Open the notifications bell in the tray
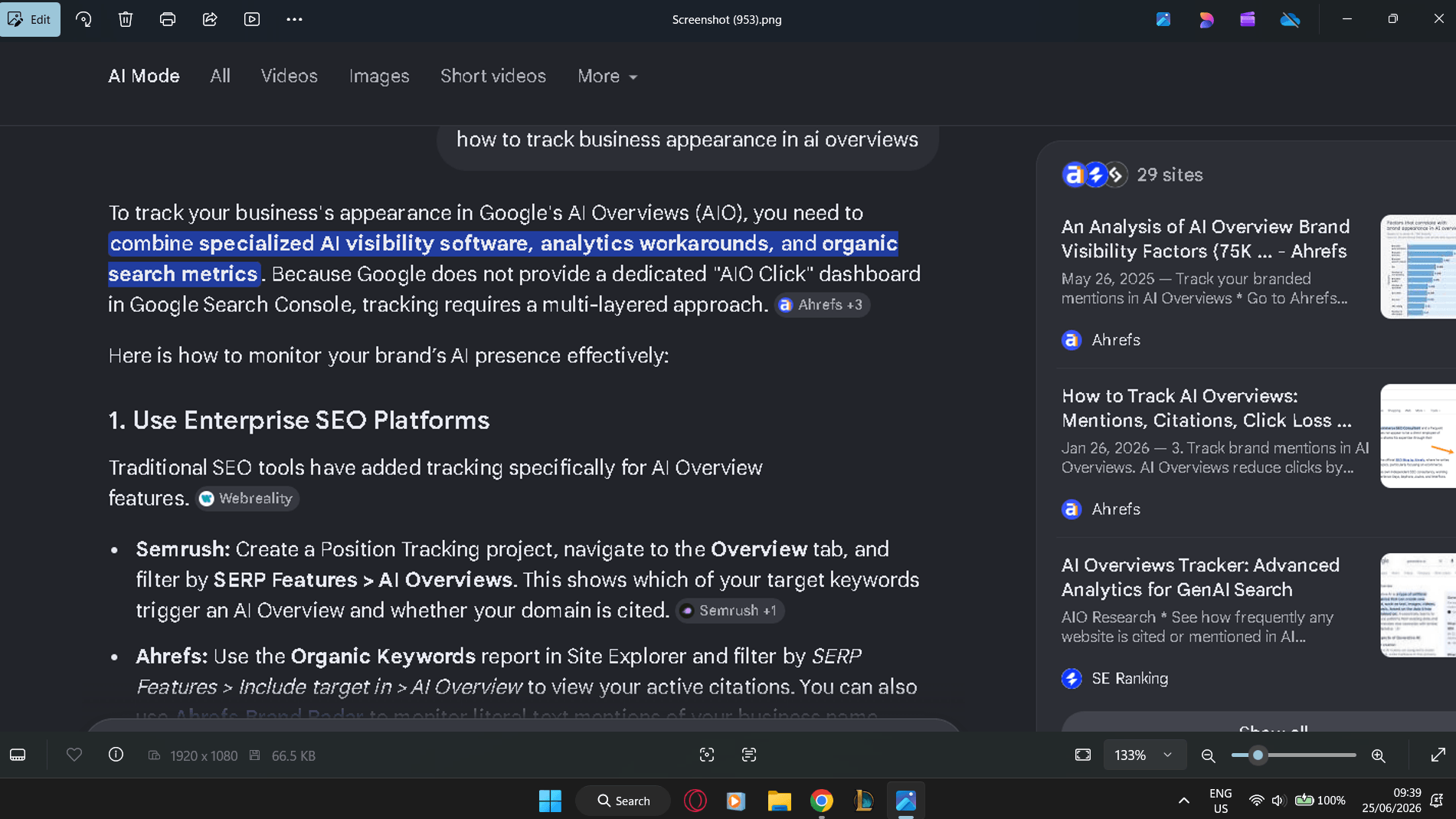The height and width of the screenshot is (819, 1456). pyautogui.click(x=1437, y=801)
